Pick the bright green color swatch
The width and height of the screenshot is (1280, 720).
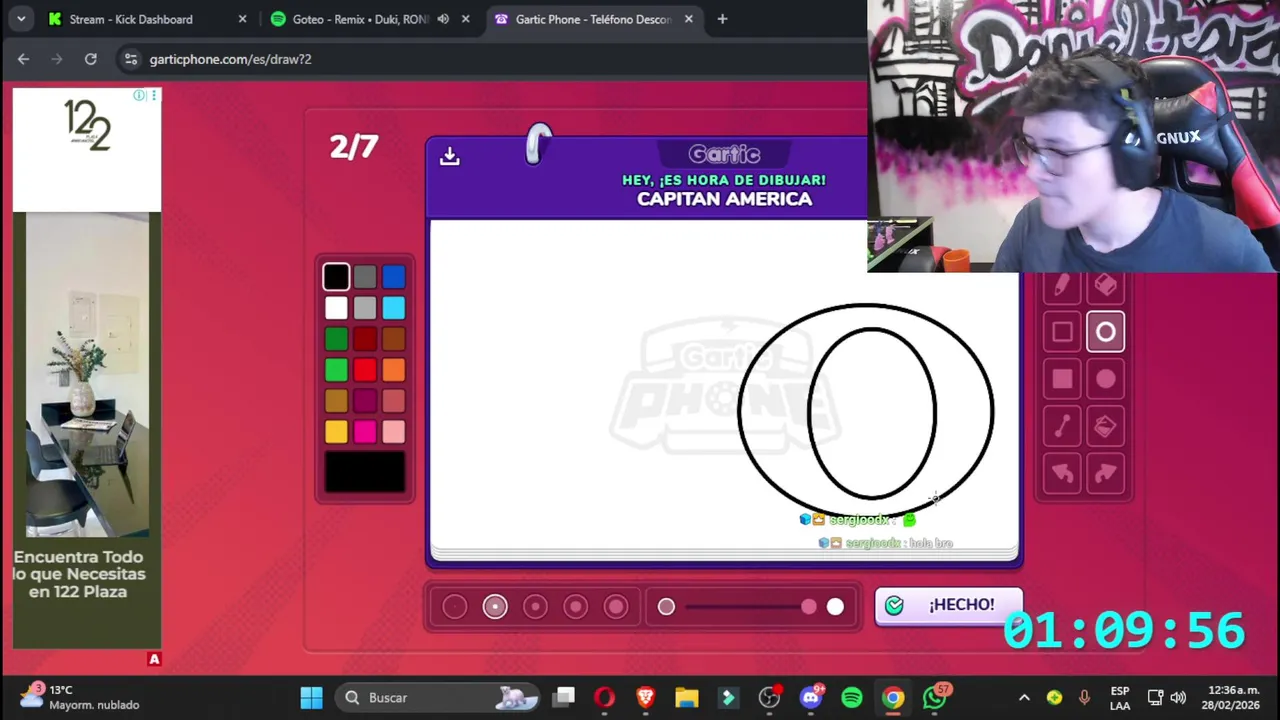coord(336,370)
